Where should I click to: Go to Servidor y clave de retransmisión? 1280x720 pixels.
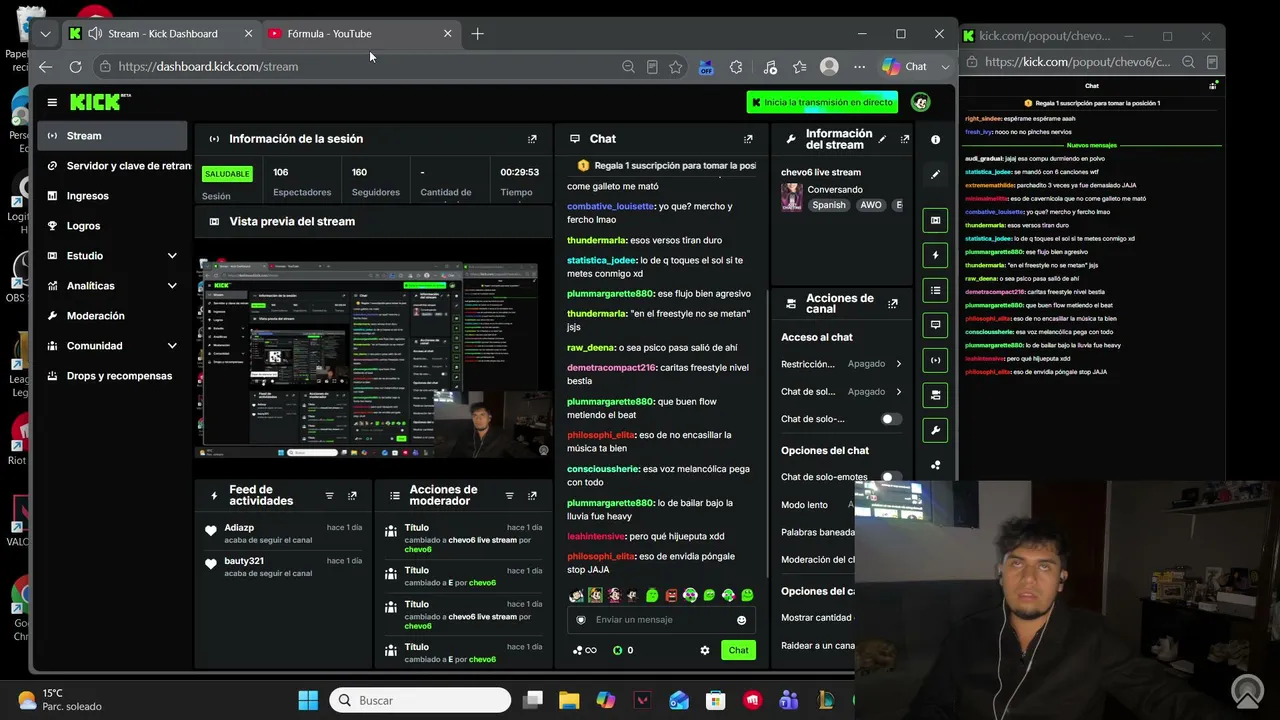coord(118,166)
